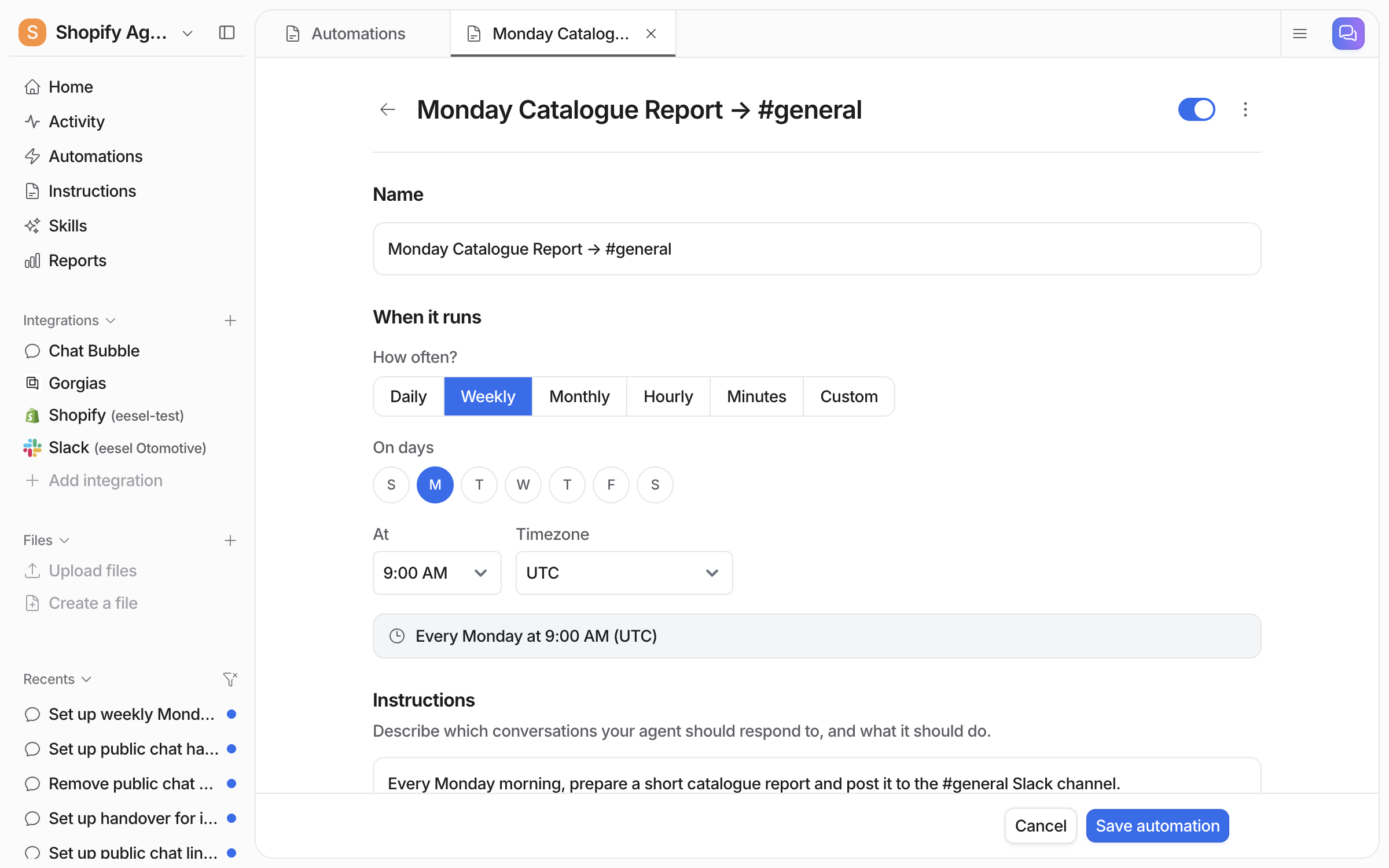Click the plus icon beside Files

[x=230, y=540]
